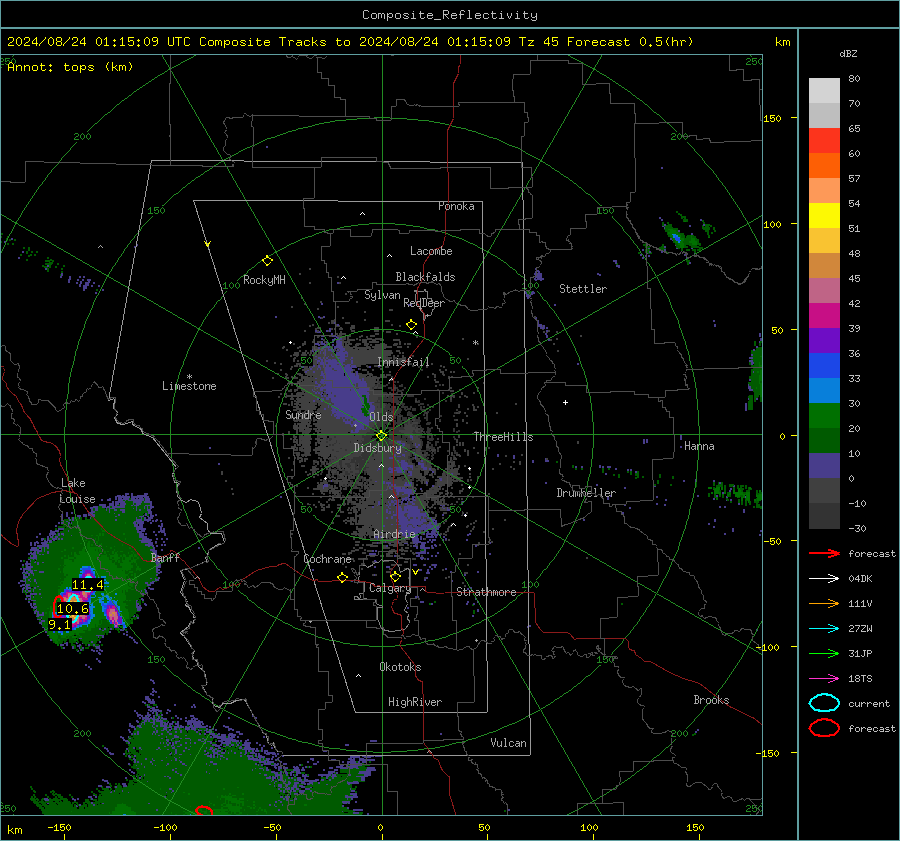This screenshot has height=841, width=900.
Task: Click the Strathmore label
Action: pos(486,592)
